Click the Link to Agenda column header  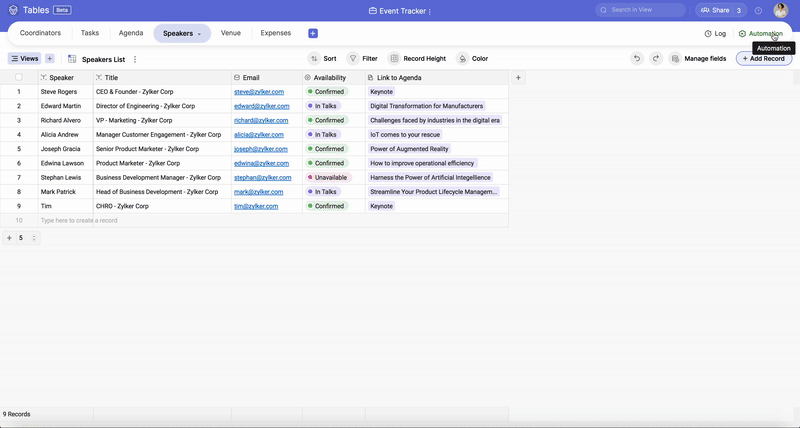point(437,78)
